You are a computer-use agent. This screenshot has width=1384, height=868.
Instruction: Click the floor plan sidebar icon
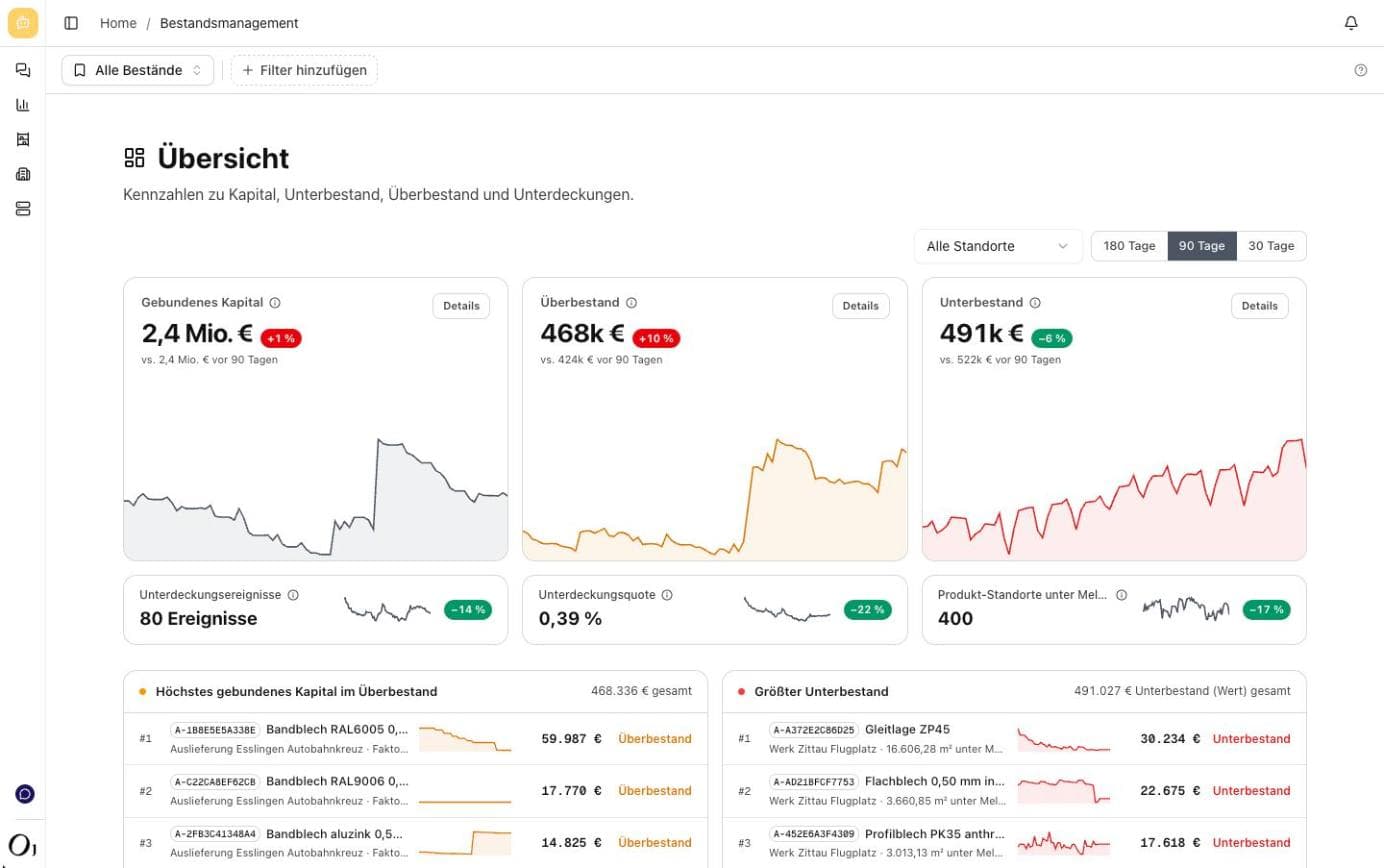pyautogui.click(x=23, y=140)
